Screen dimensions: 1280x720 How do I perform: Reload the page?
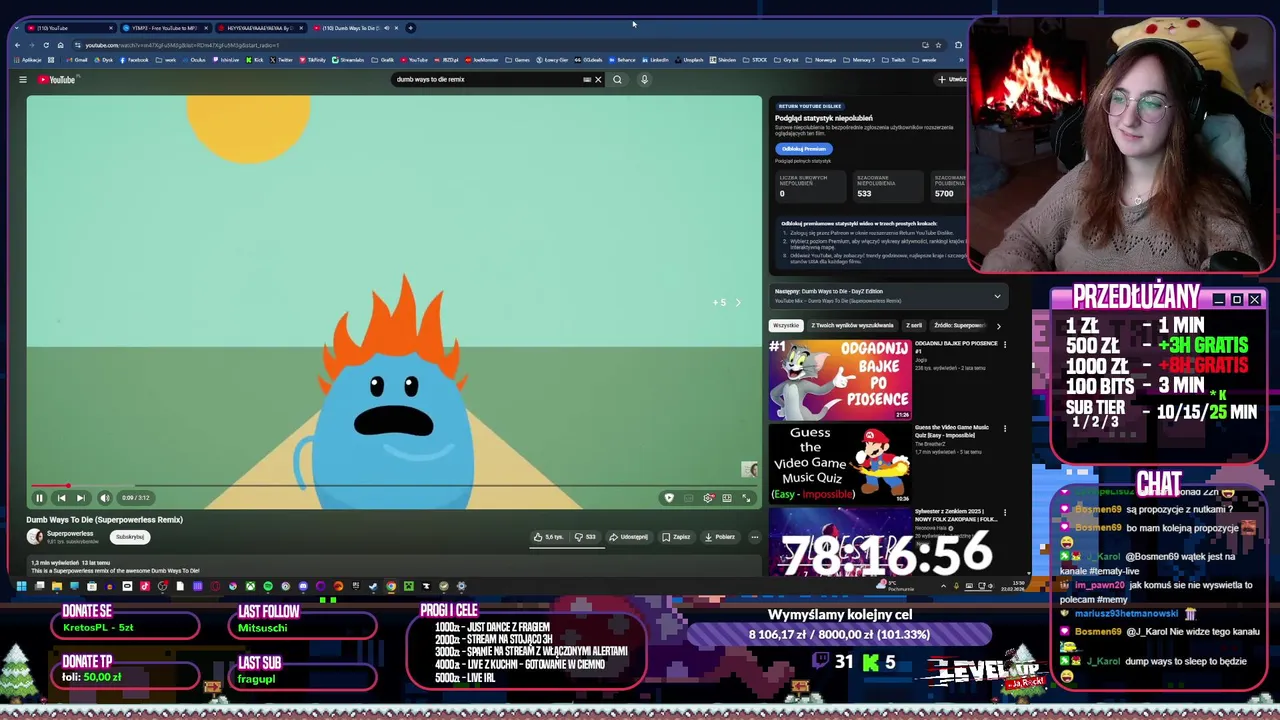pyautogui.click(x=46, y=45)
